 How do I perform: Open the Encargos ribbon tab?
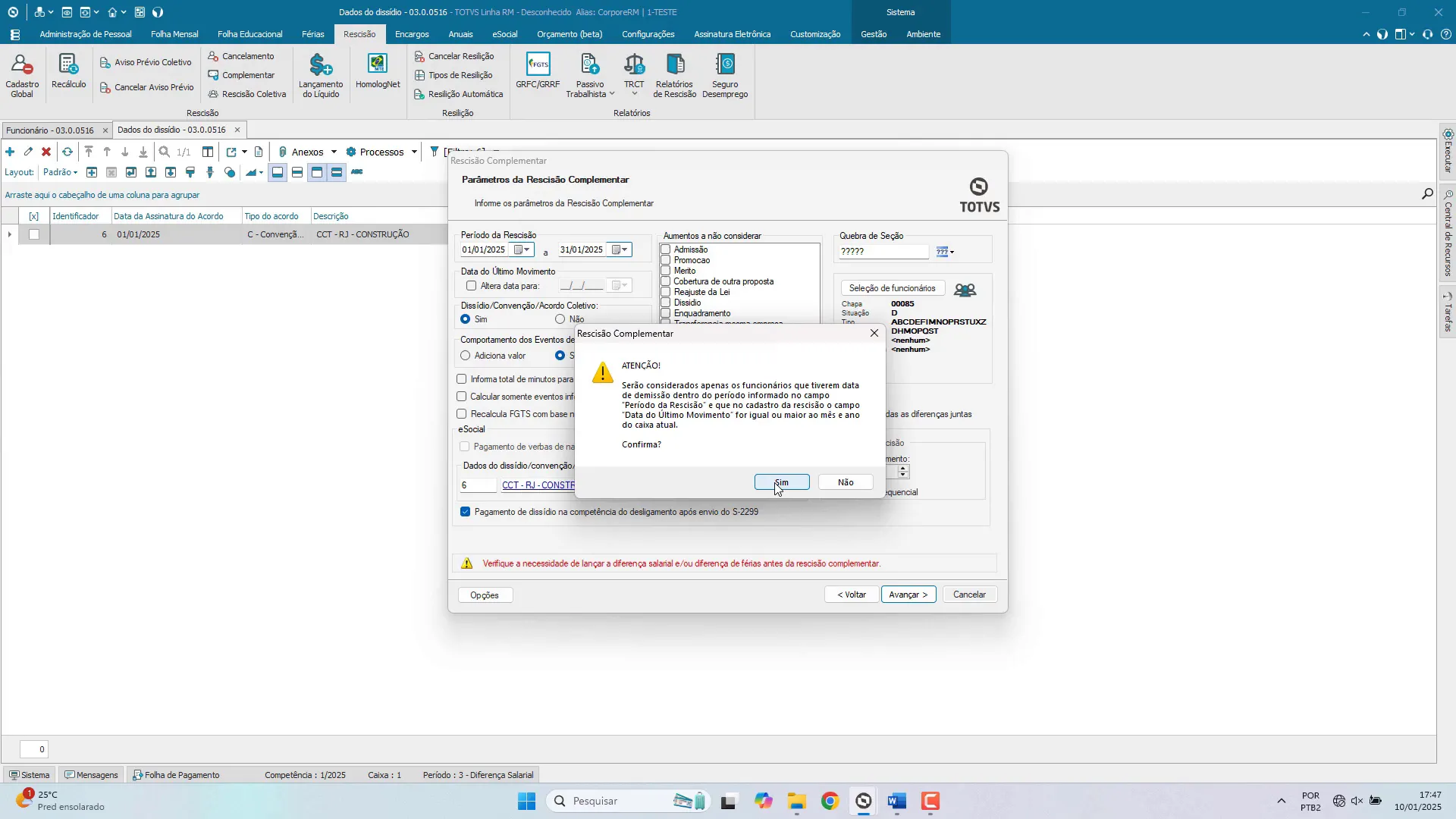pos(412,34)
